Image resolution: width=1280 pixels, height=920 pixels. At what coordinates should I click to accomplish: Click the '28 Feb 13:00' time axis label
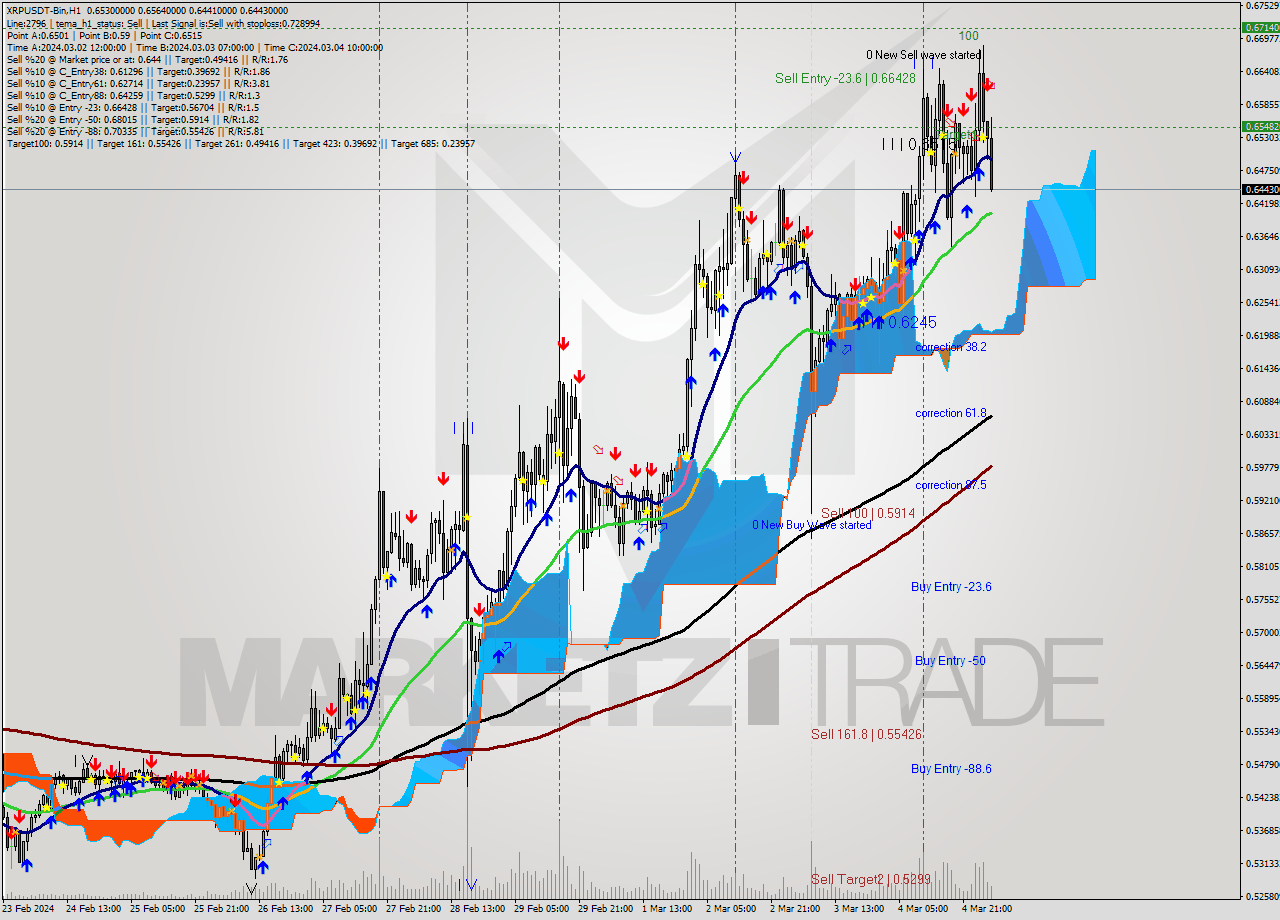click(478, 908)
